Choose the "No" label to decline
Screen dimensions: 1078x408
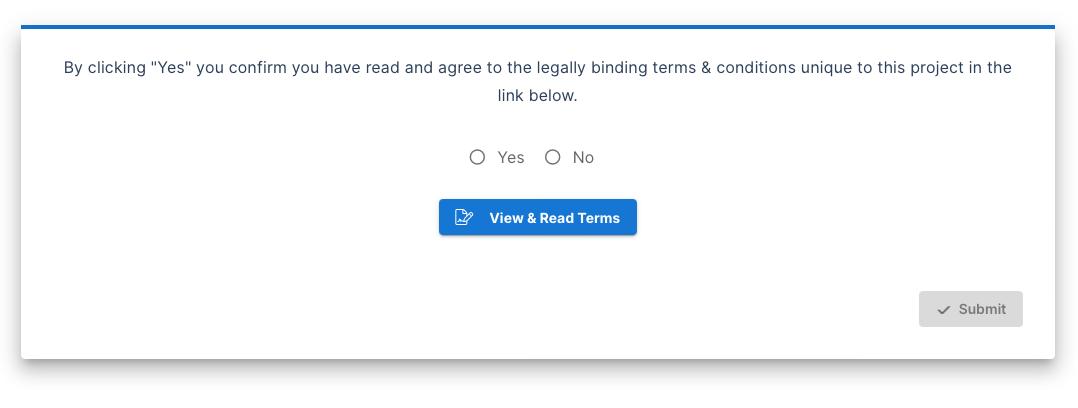point(583,158)
